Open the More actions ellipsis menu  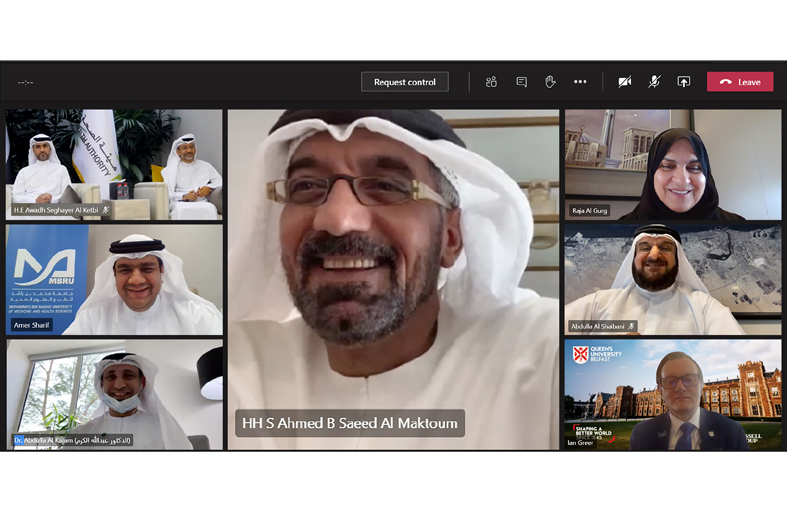(x=580, y=82)
